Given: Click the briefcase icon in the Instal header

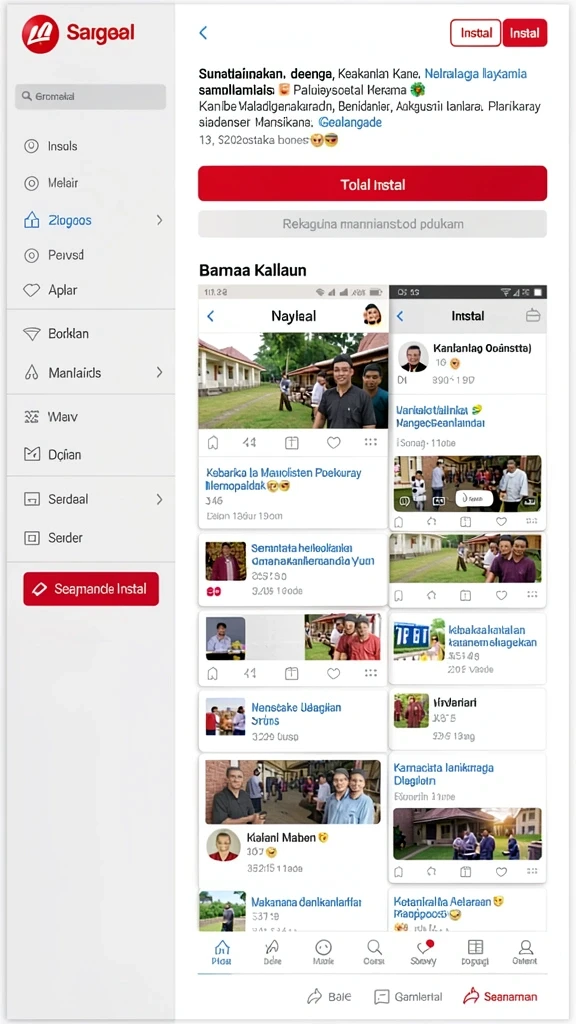Looking at the screenshot, I should [x=533, y=315].
